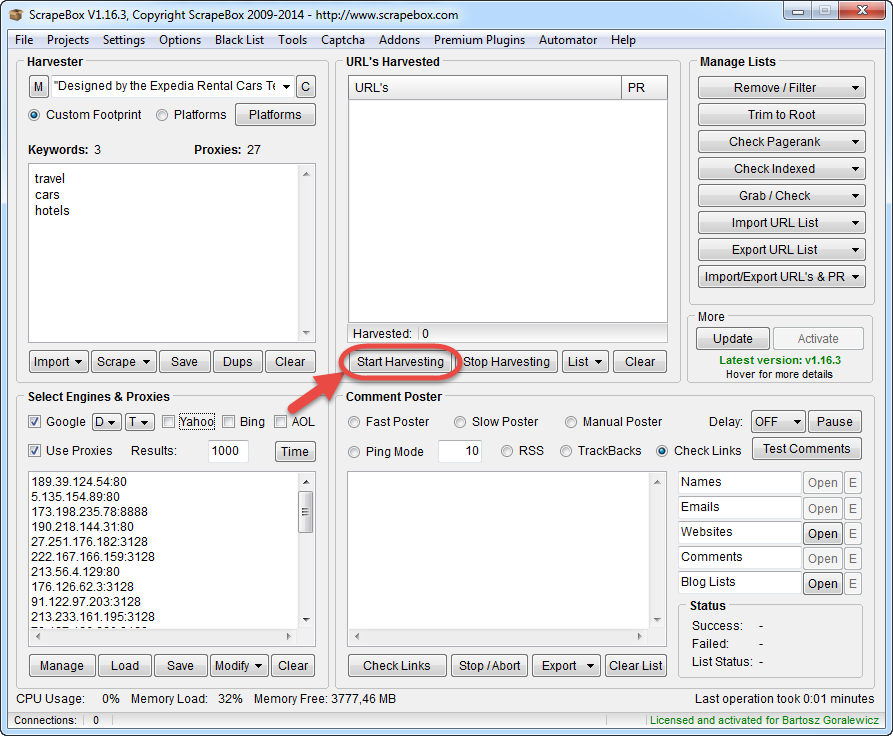Click the Ping Mode number input field
This screenshot has height=736, width=893.
(x=460, y=451)
